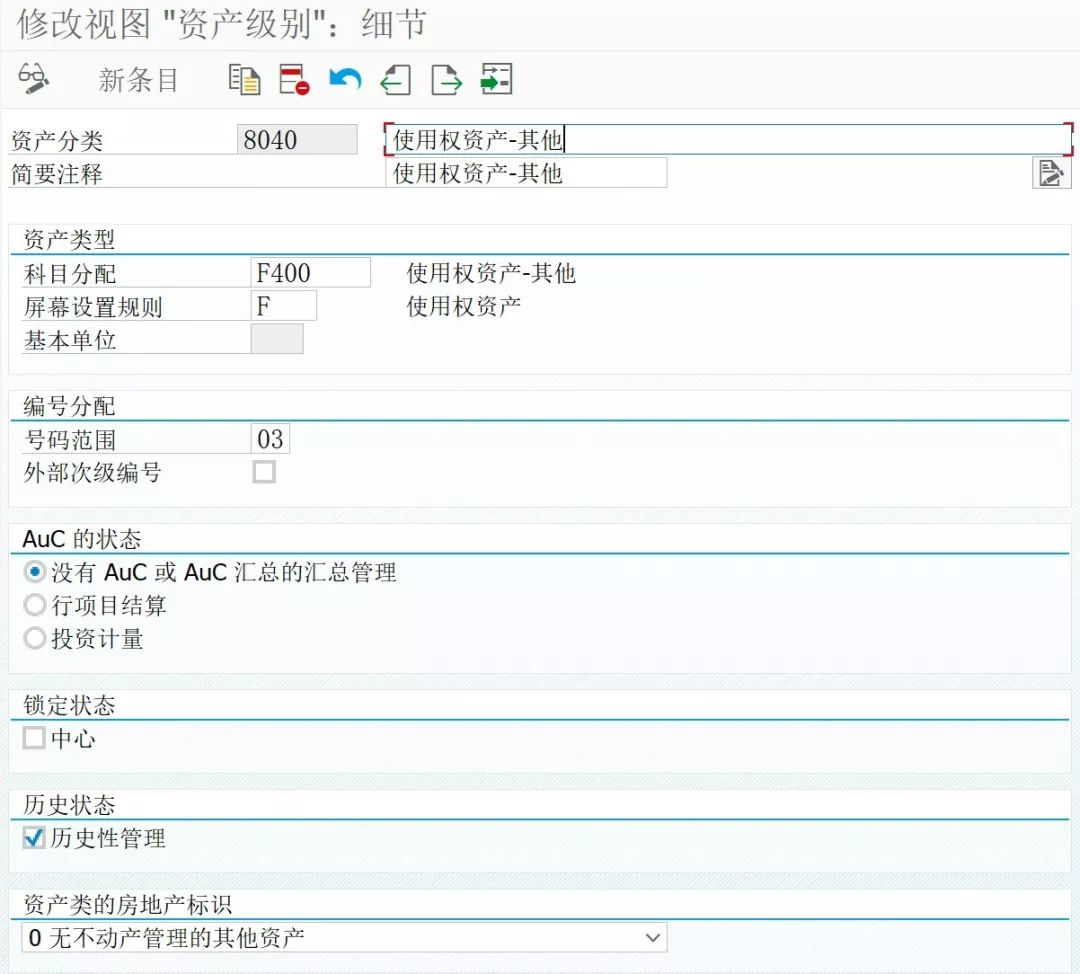Choose the 没有 AuC 汇总管理 option
1080x974 pixels.
click(x=33, y=573)
